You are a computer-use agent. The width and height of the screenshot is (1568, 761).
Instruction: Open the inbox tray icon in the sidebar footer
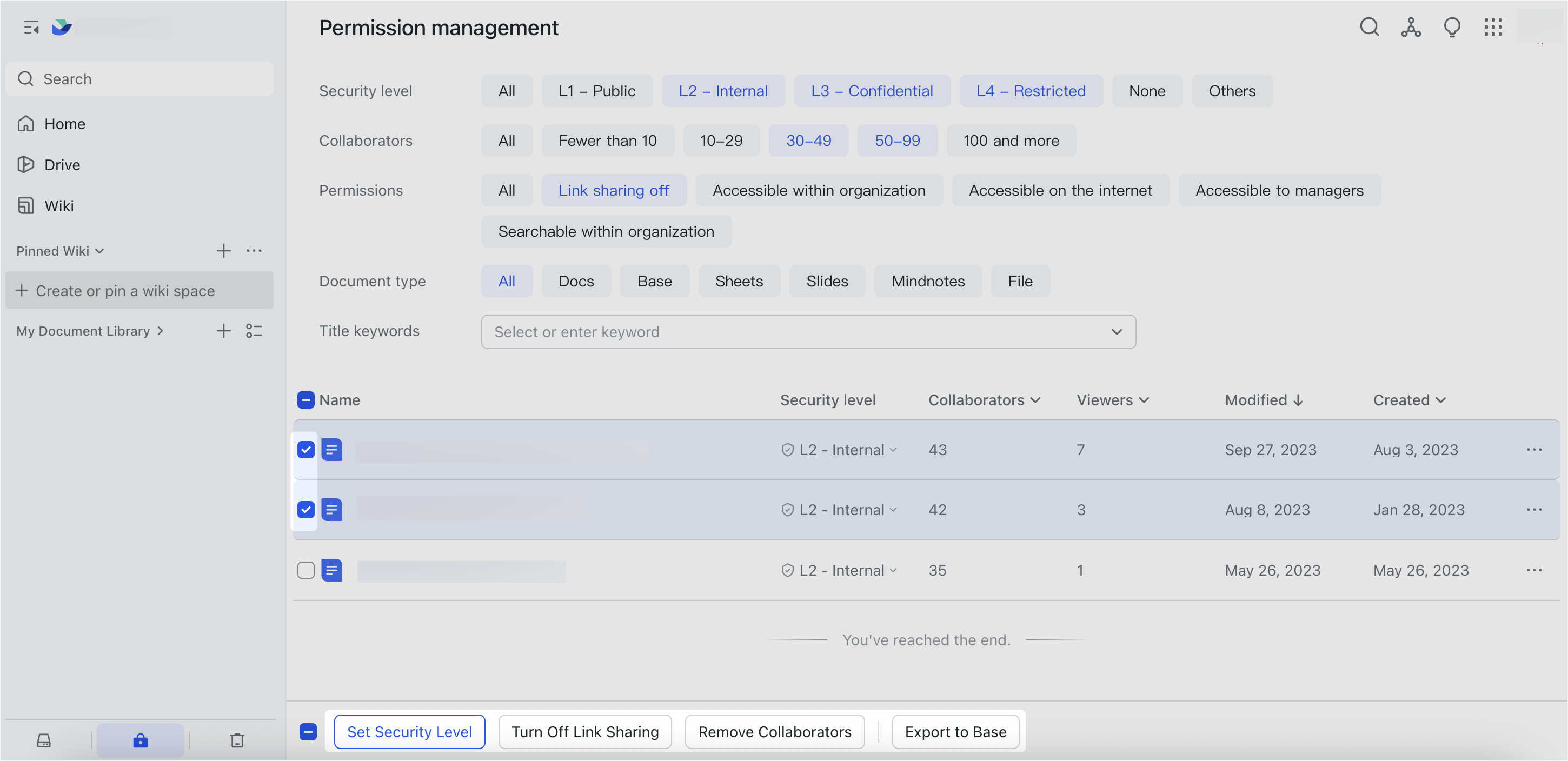44,740
